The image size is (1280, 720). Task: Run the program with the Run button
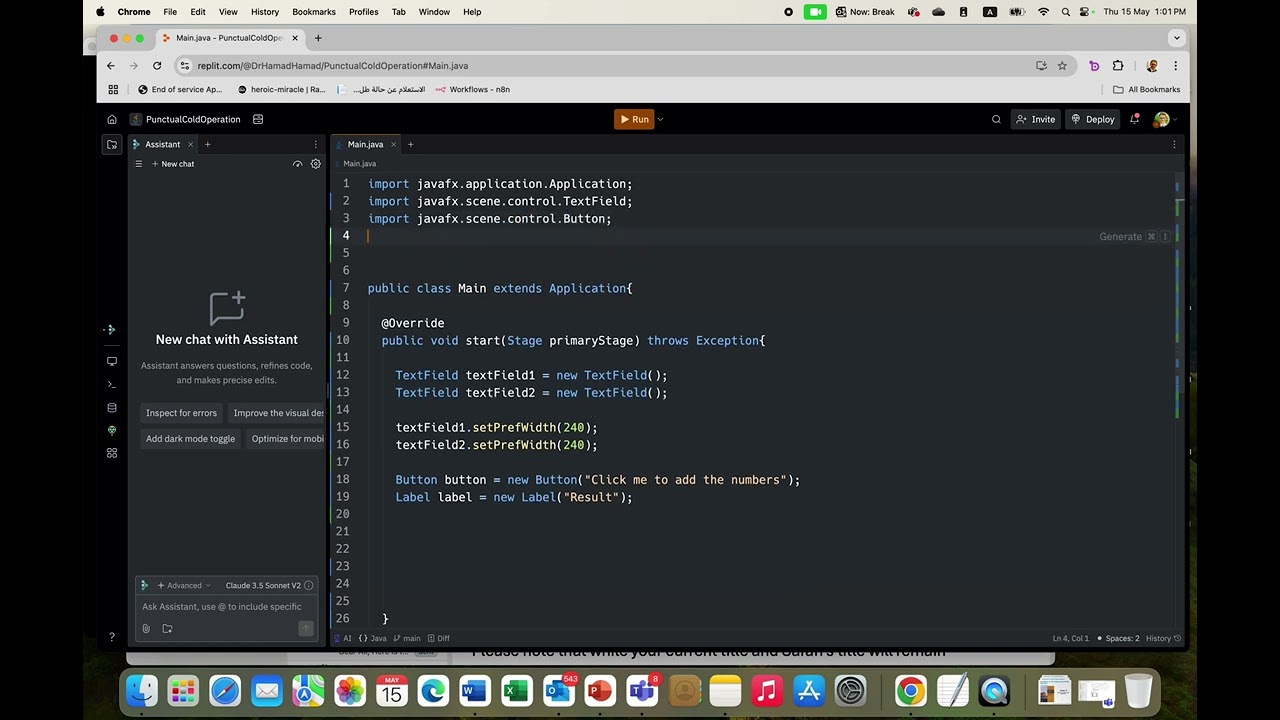(634, 119)
